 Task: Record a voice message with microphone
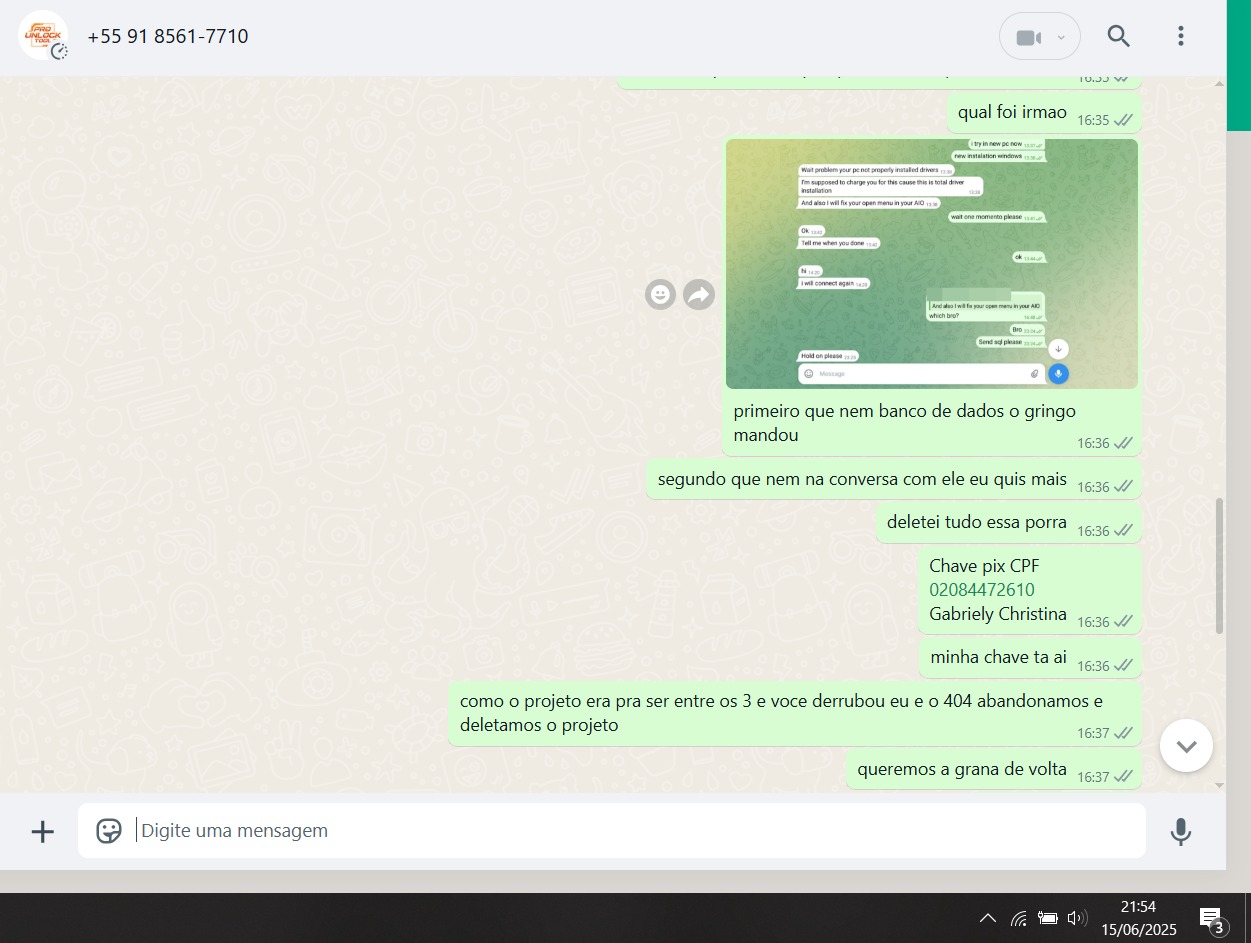click(x=1180, y=831)
